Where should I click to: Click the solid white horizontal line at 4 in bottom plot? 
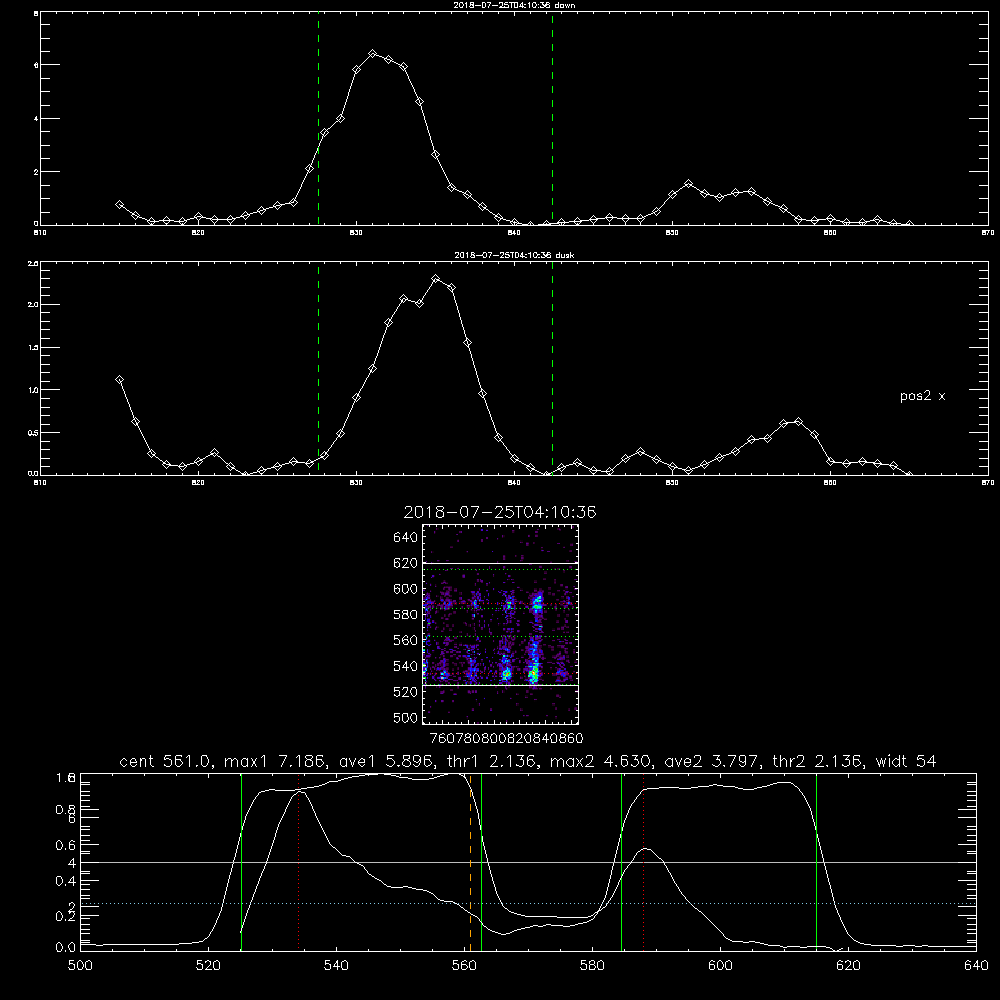point(528,862)
